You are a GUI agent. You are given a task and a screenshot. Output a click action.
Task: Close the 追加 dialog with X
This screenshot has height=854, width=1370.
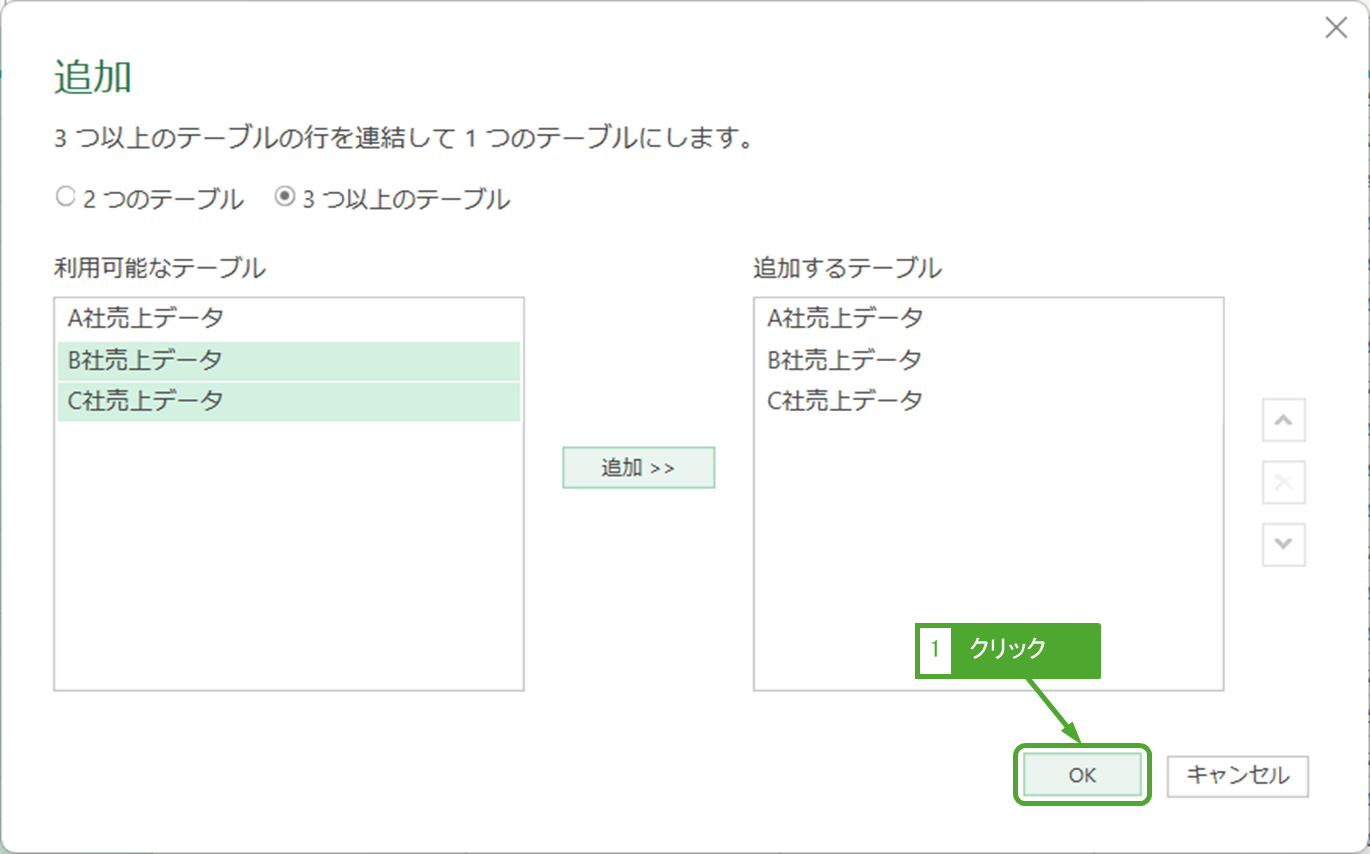[x=1336, y=28]
